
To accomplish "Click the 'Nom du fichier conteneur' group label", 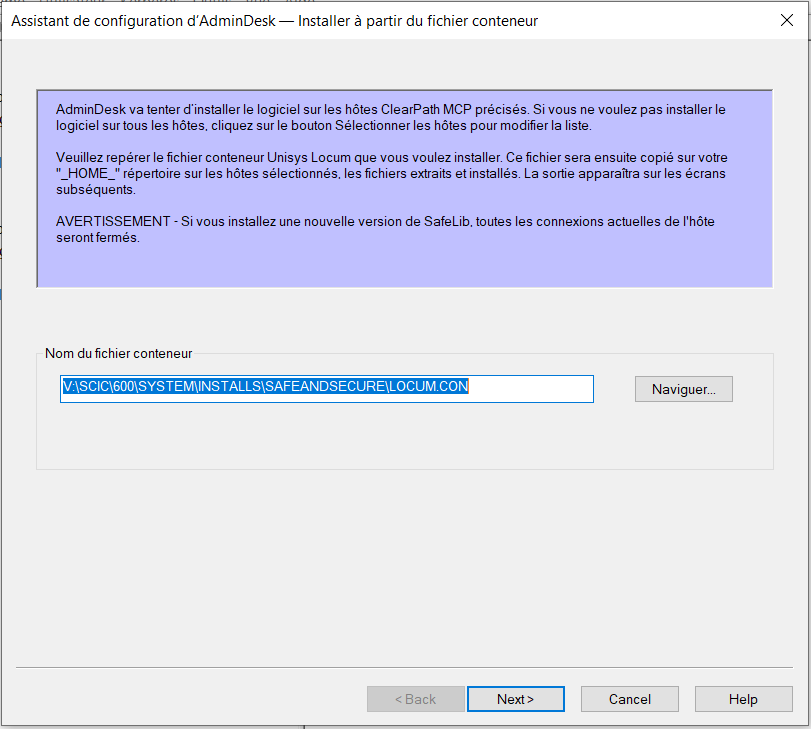I will [119, 353].
